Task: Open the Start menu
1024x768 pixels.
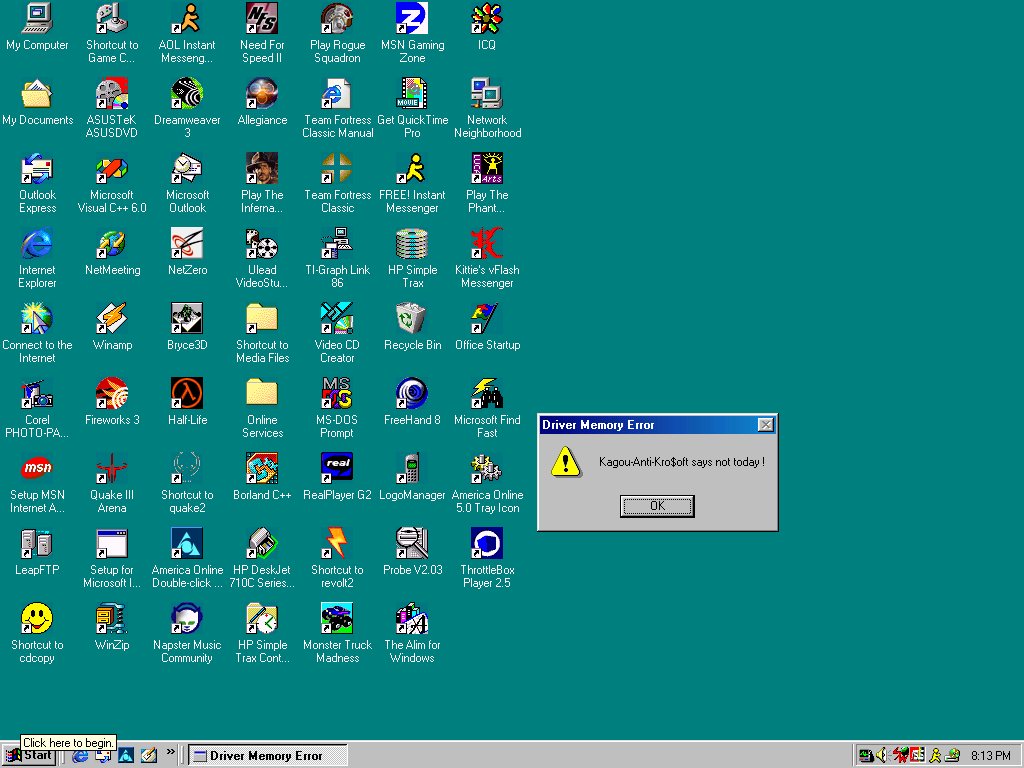Action: 29,756
